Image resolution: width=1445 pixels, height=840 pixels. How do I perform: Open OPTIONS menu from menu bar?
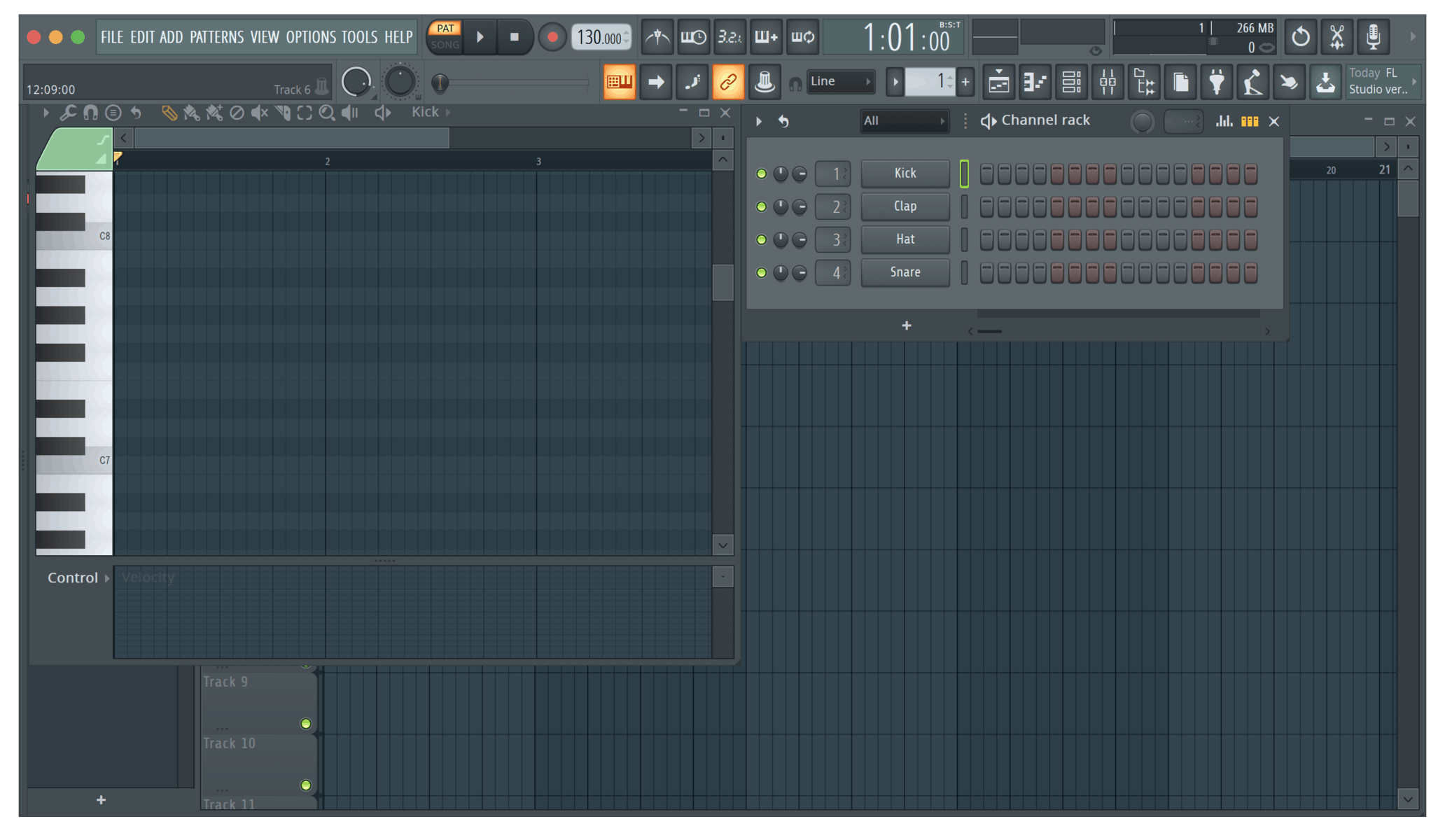[x=307, y=36]
